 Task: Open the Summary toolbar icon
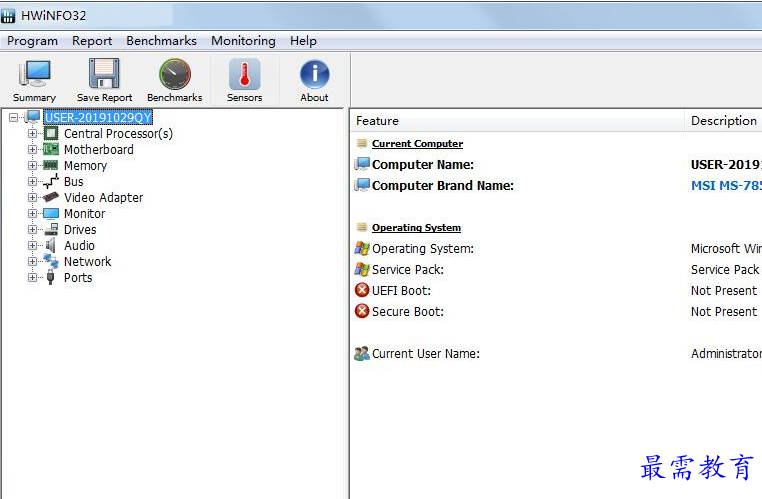click(x=35, y=74)
